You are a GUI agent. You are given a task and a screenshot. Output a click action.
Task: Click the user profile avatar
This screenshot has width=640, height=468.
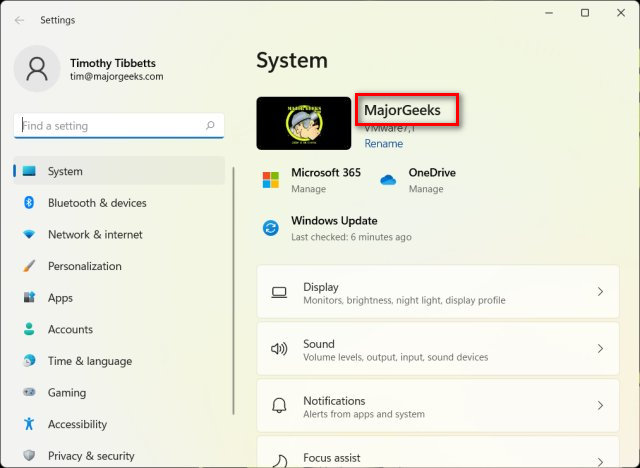[x=37, y=69]
